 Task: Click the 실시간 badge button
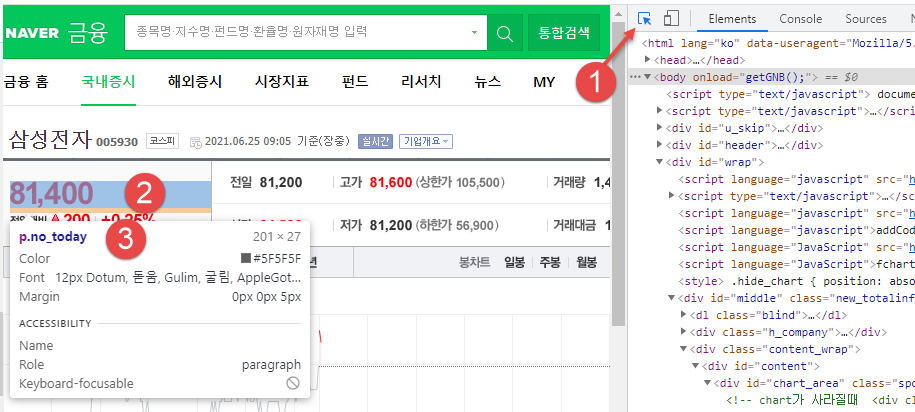(x=376, y=141)
